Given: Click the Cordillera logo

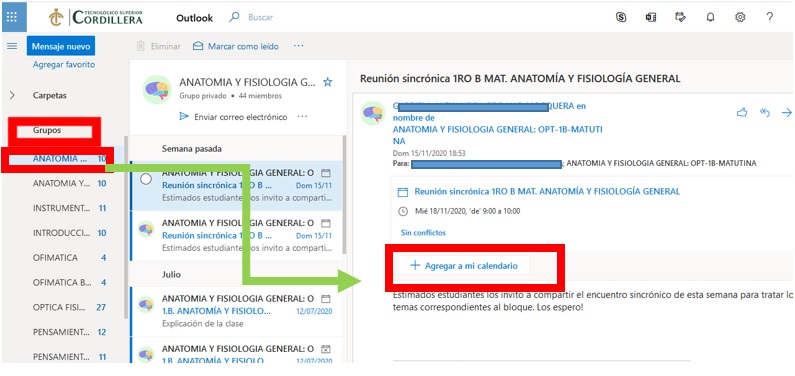Looking at the screenshot, I should click(x=95, y=17).
